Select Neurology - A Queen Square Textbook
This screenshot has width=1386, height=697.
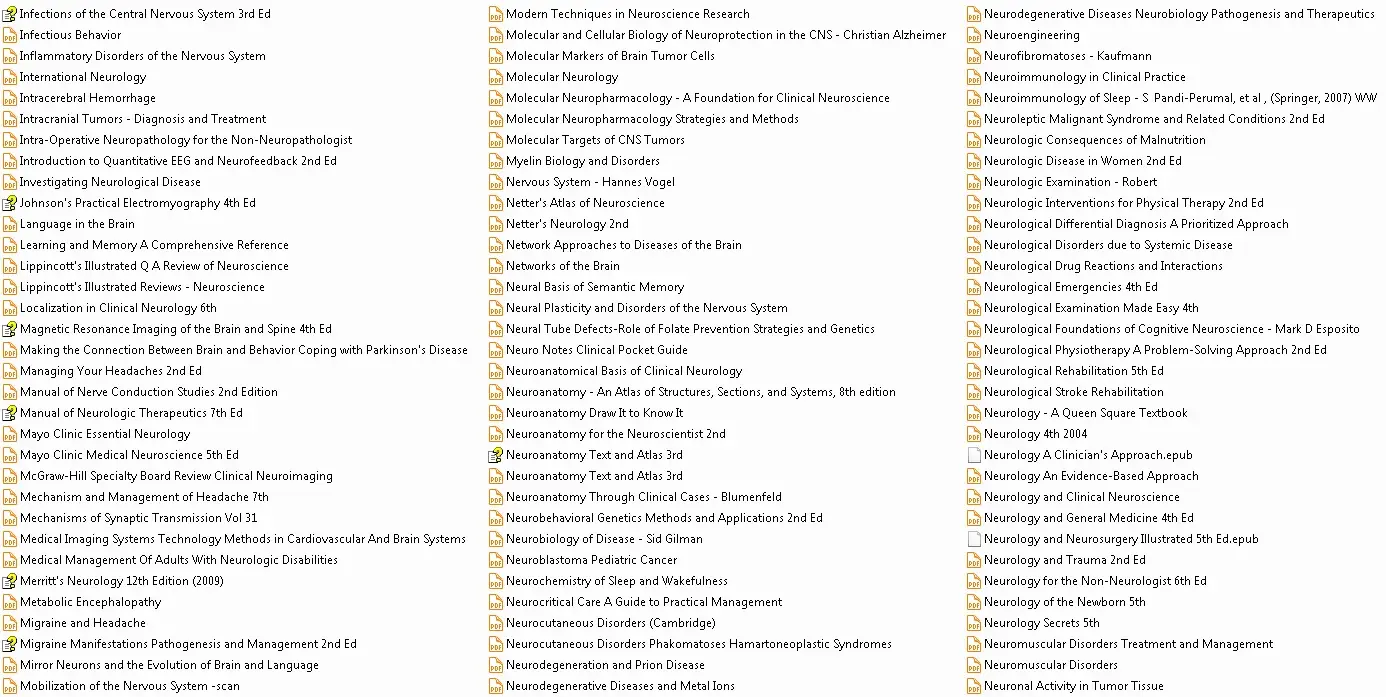(1086, 413)
